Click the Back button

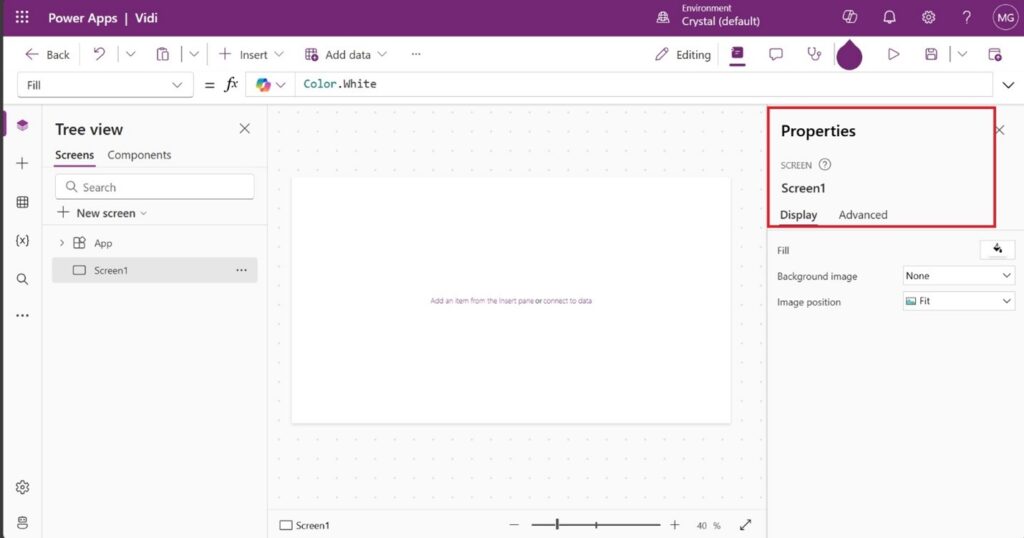47,54
